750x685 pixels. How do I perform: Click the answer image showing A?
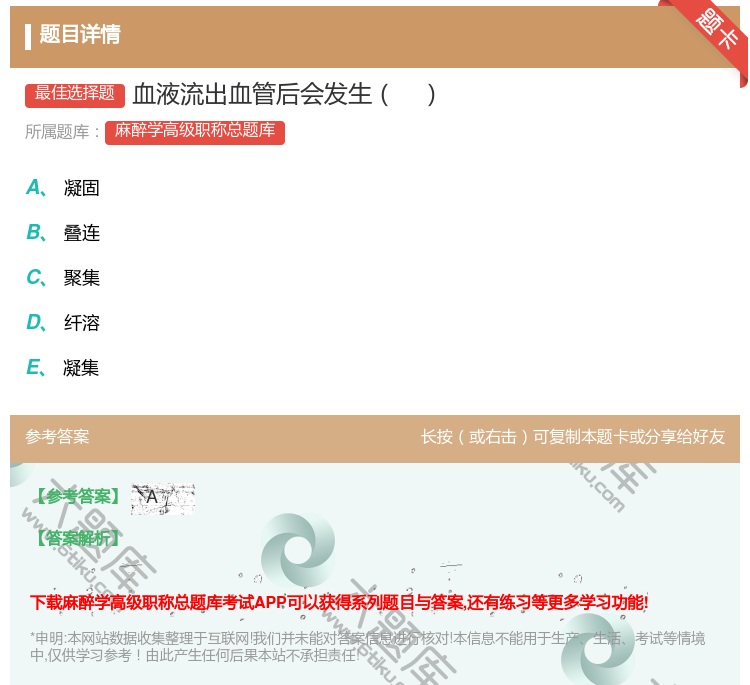coord(163,498)
